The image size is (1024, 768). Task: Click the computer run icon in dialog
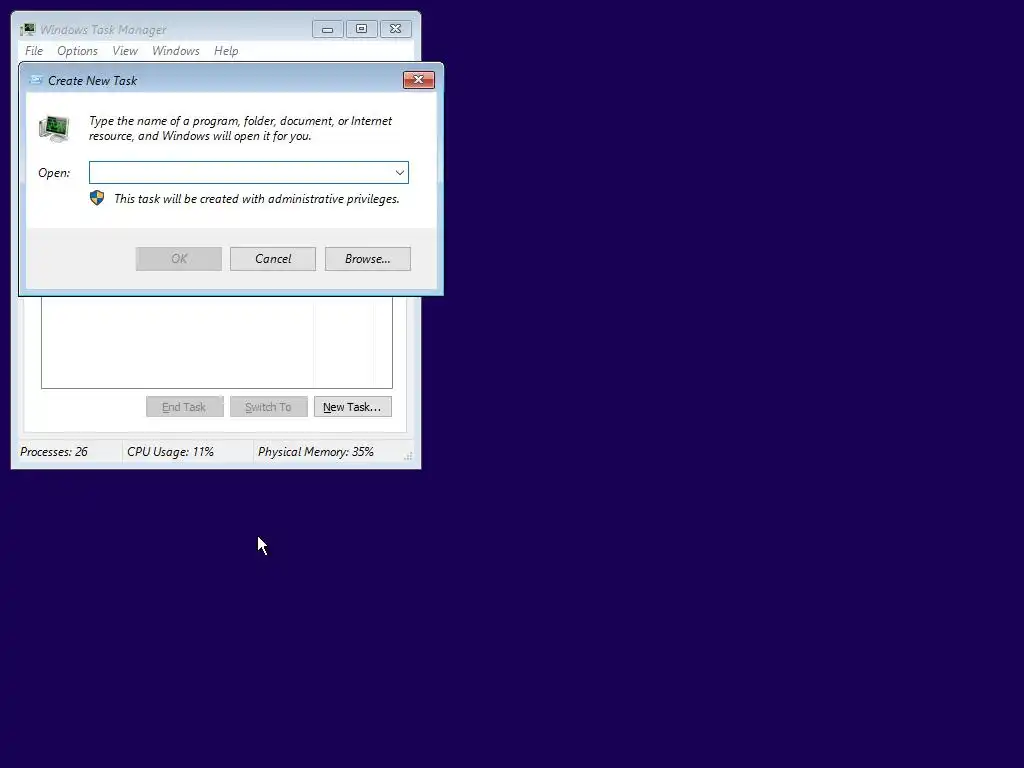pyautogui.click(x=54, y=129)
